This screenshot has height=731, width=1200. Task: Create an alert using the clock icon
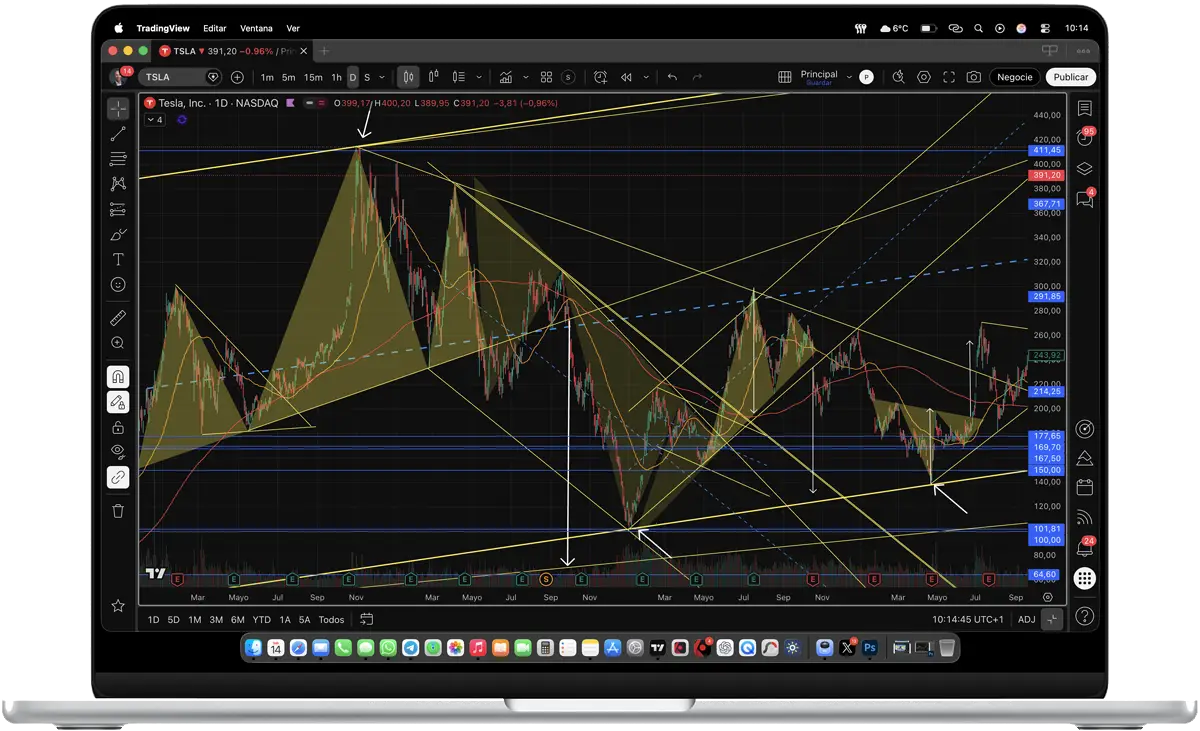click(600, 77)
